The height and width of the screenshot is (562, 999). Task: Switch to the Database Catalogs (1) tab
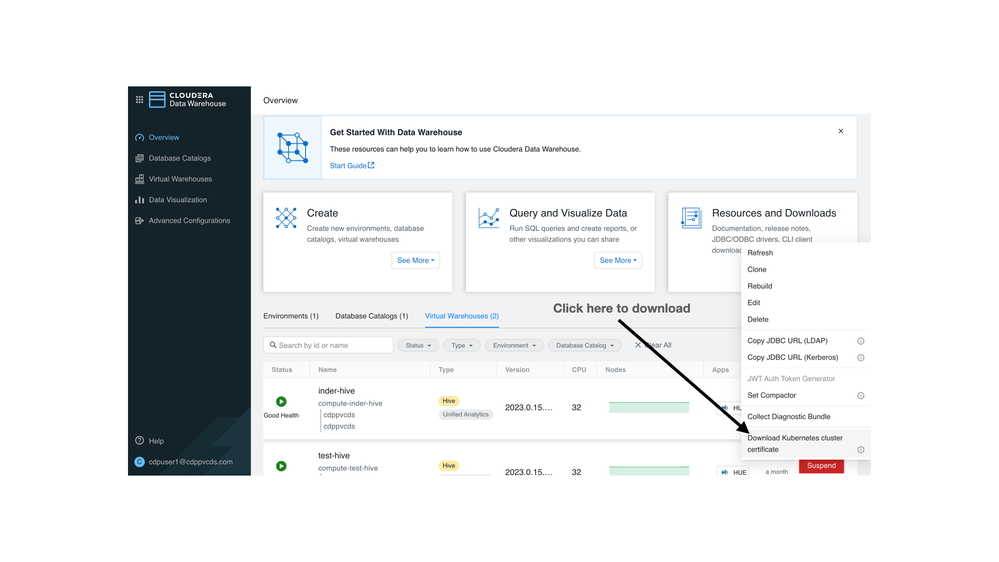[371, 316]
